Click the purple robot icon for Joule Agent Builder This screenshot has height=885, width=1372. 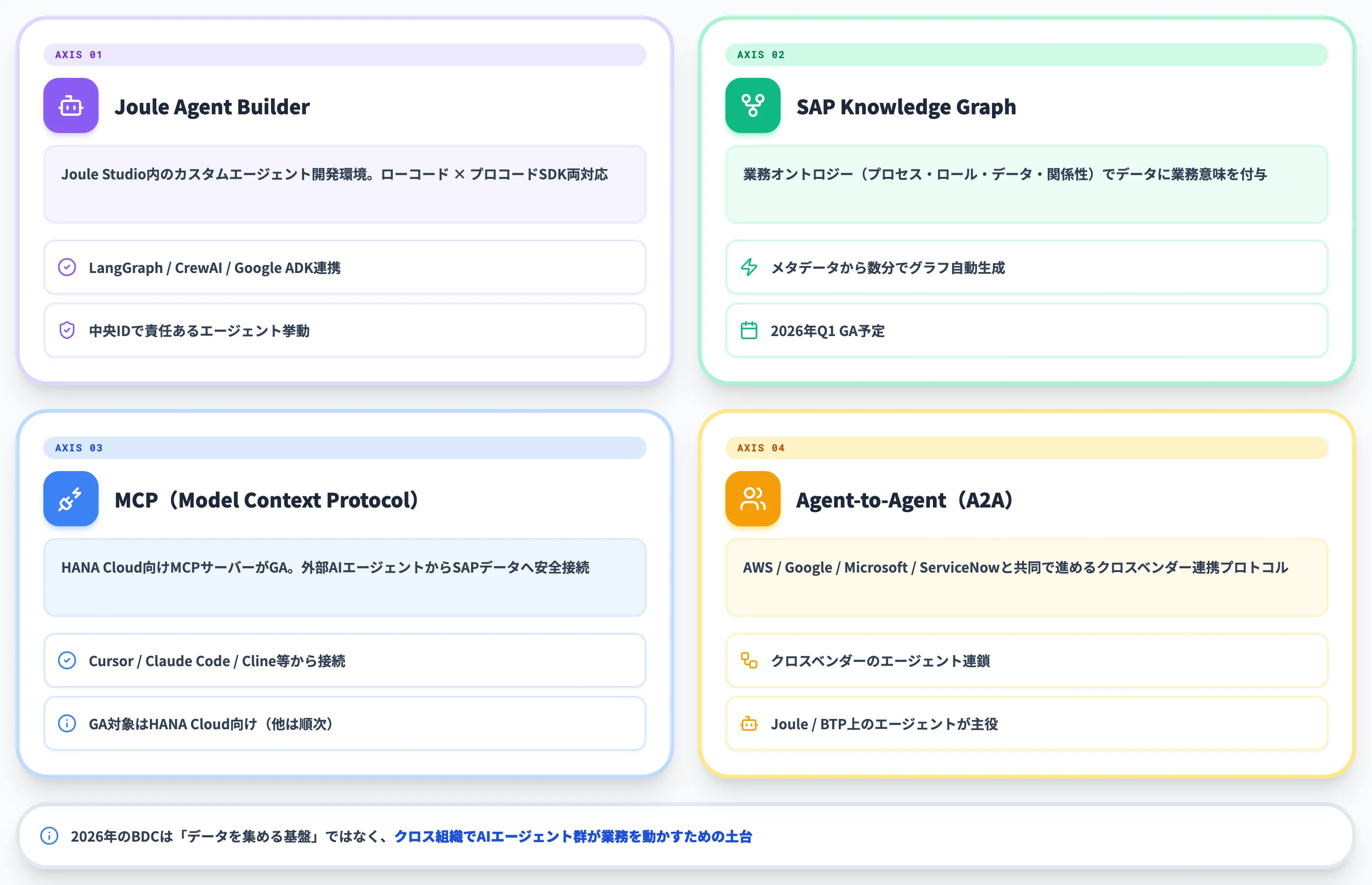coord(70,106)
